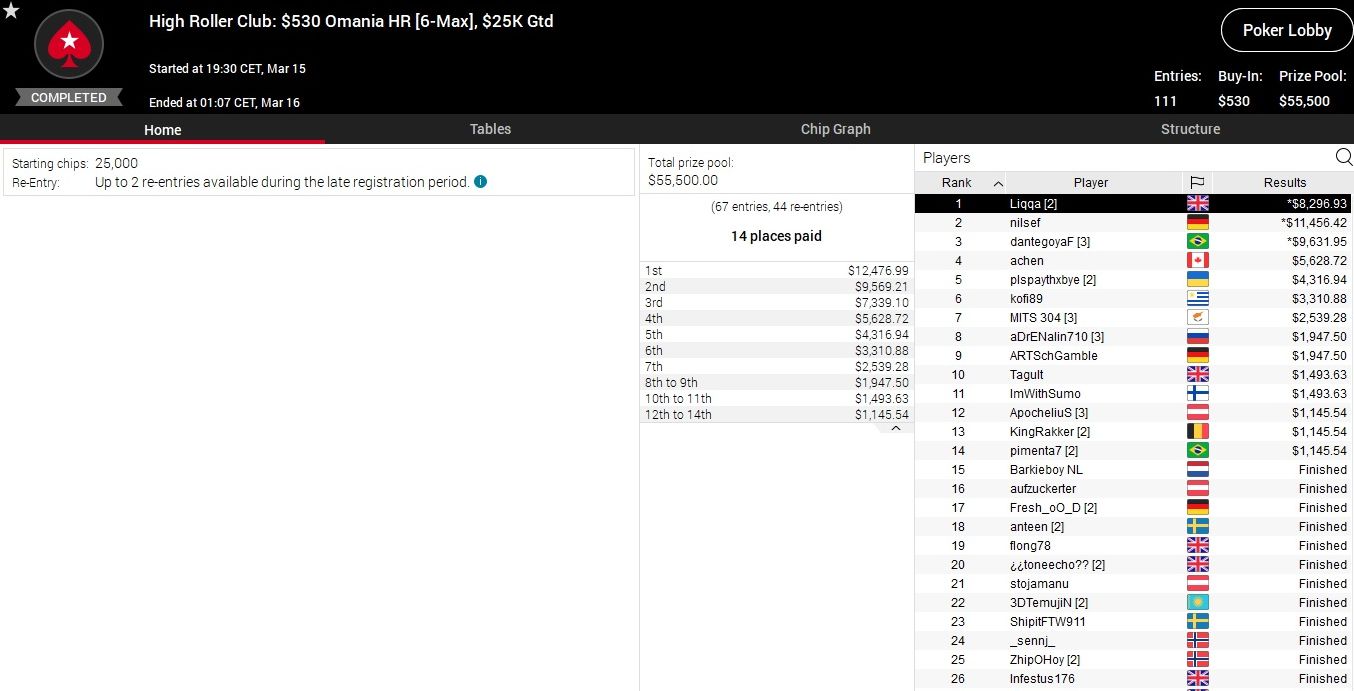The image size is (1354, 691).
Task: Sort by Player column header
Action: click(1090, 183)
